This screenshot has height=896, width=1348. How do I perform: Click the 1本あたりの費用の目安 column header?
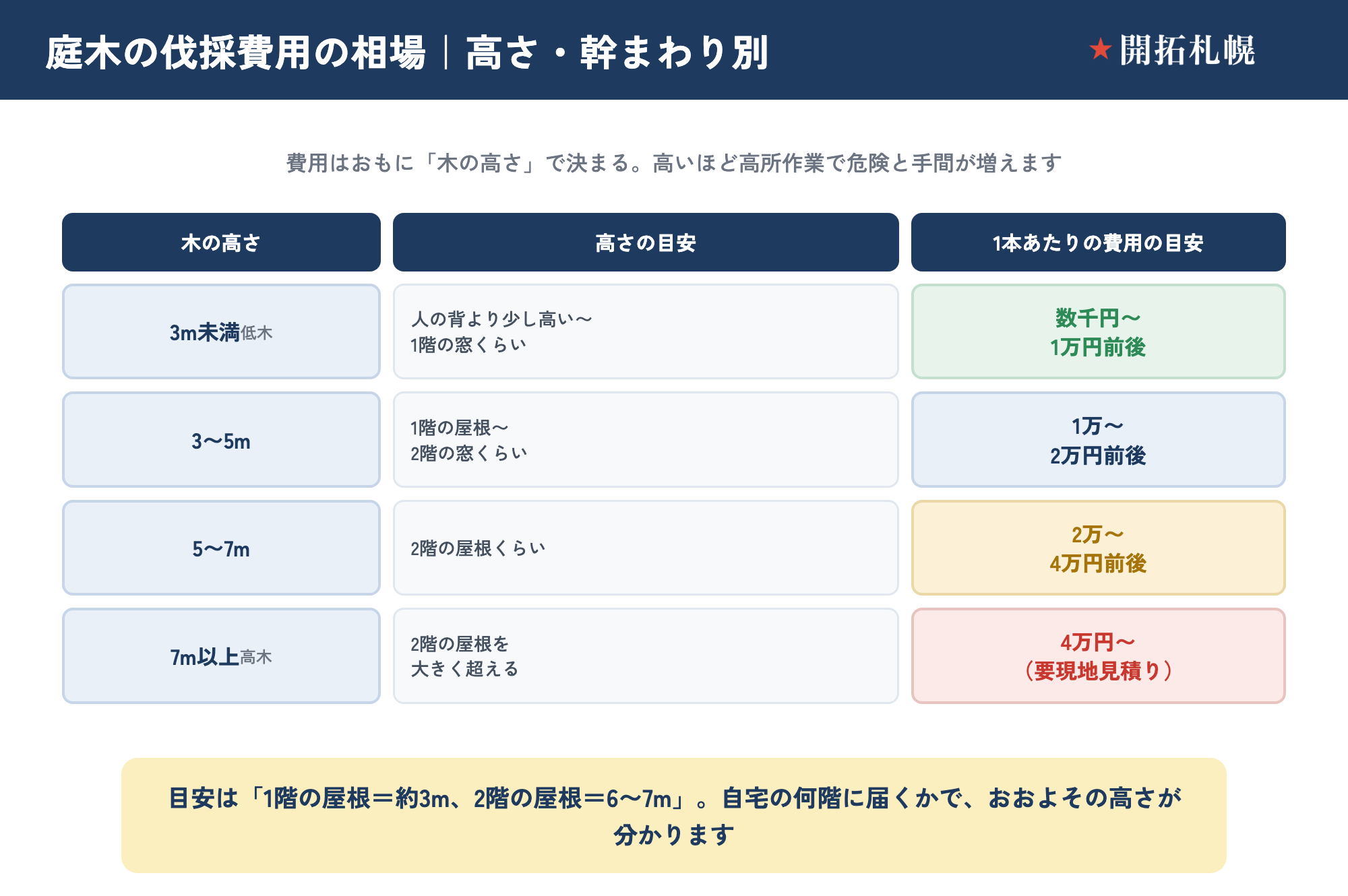[1099, 243]
